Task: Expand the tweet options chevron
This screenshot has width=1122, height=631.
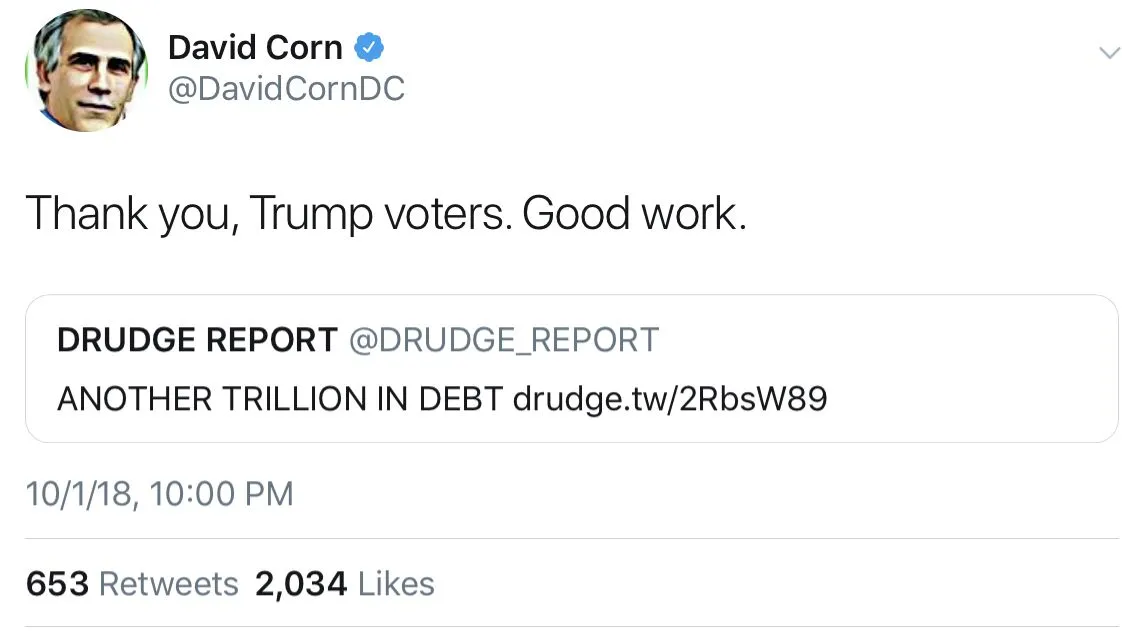Action: (x=1109, y=53)
